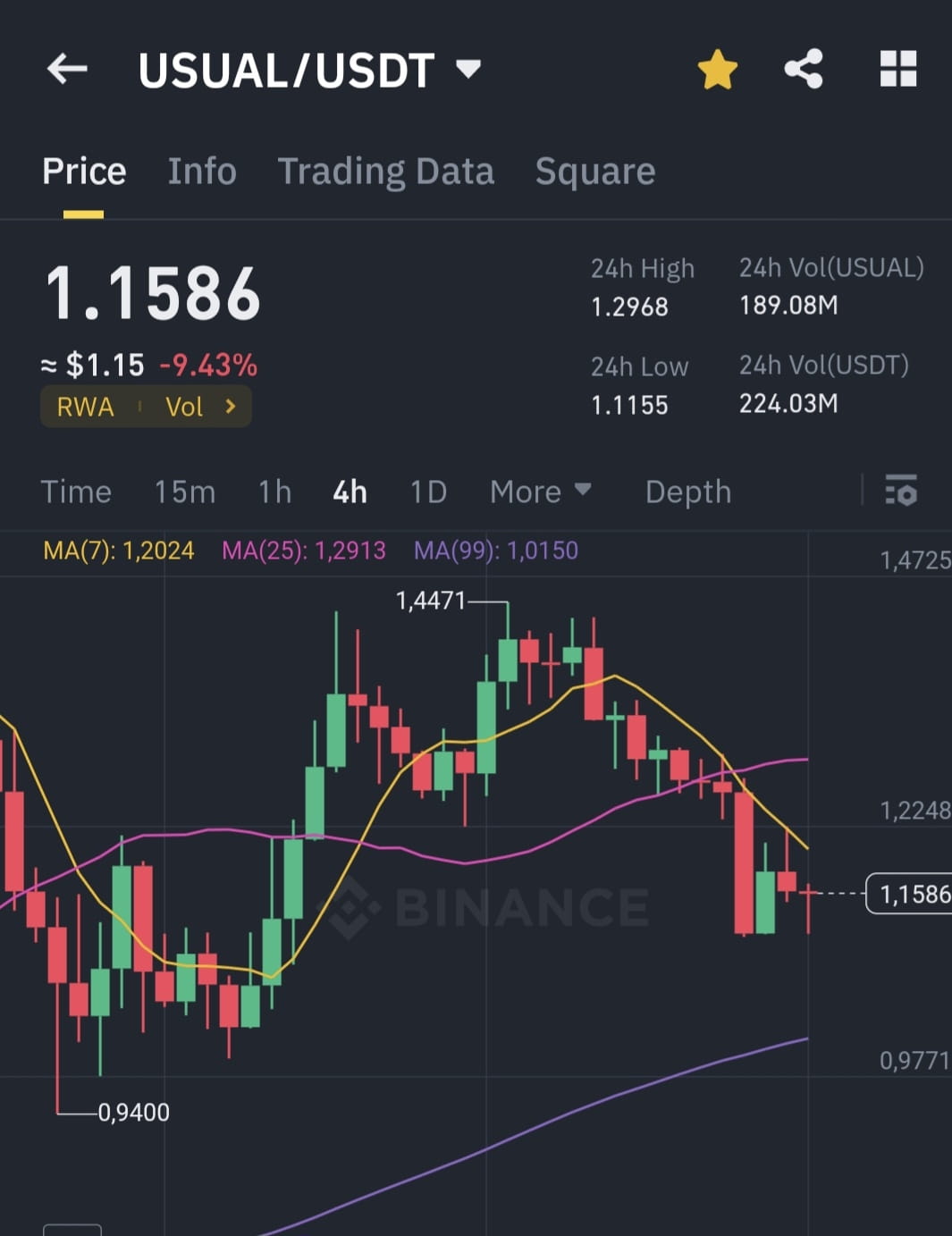This screenshot has height=1236, width=952.
Task: Tap the MA(25) indicator label
Action: coord(304,550)
